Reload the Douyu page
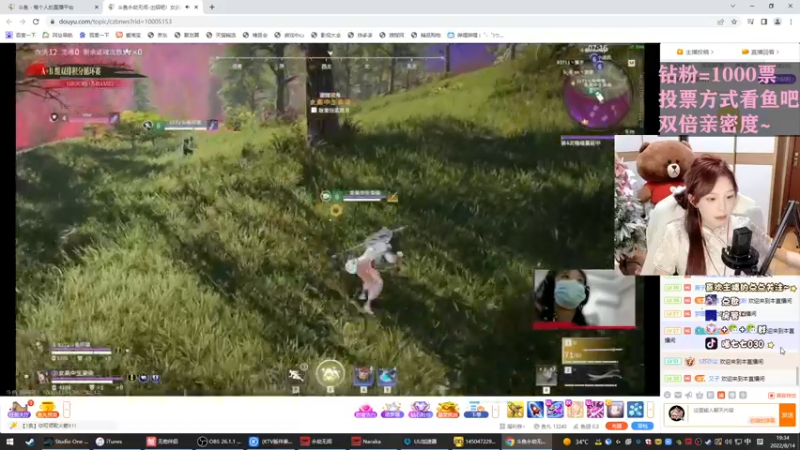 [36, 21]
